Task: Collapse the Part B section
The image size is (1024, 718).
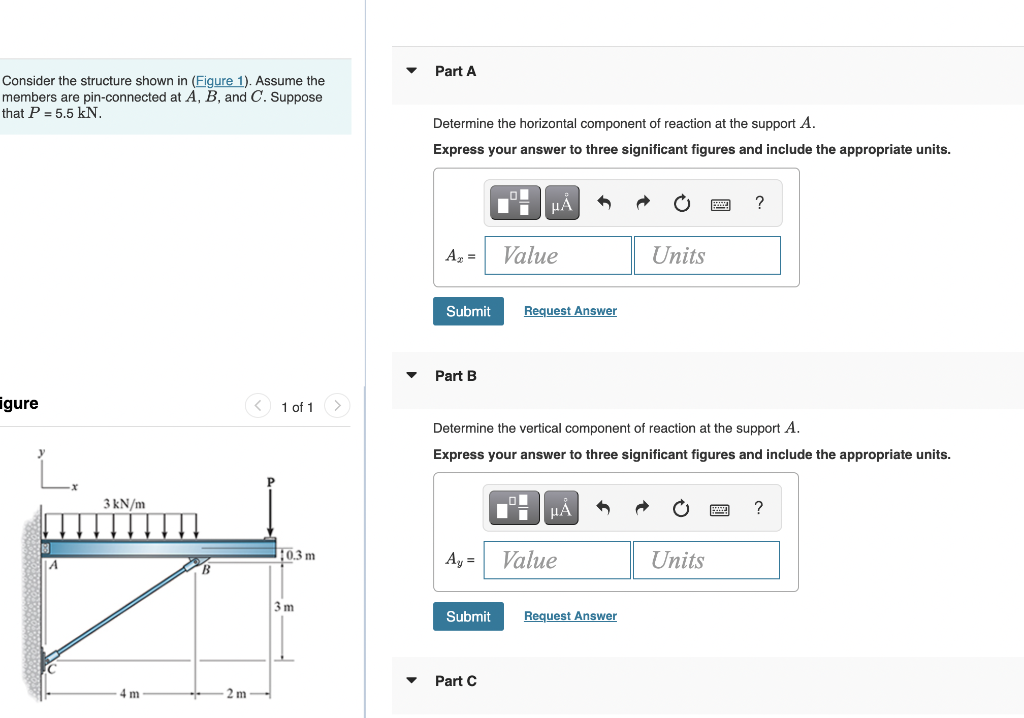Action: click(411, 375)
